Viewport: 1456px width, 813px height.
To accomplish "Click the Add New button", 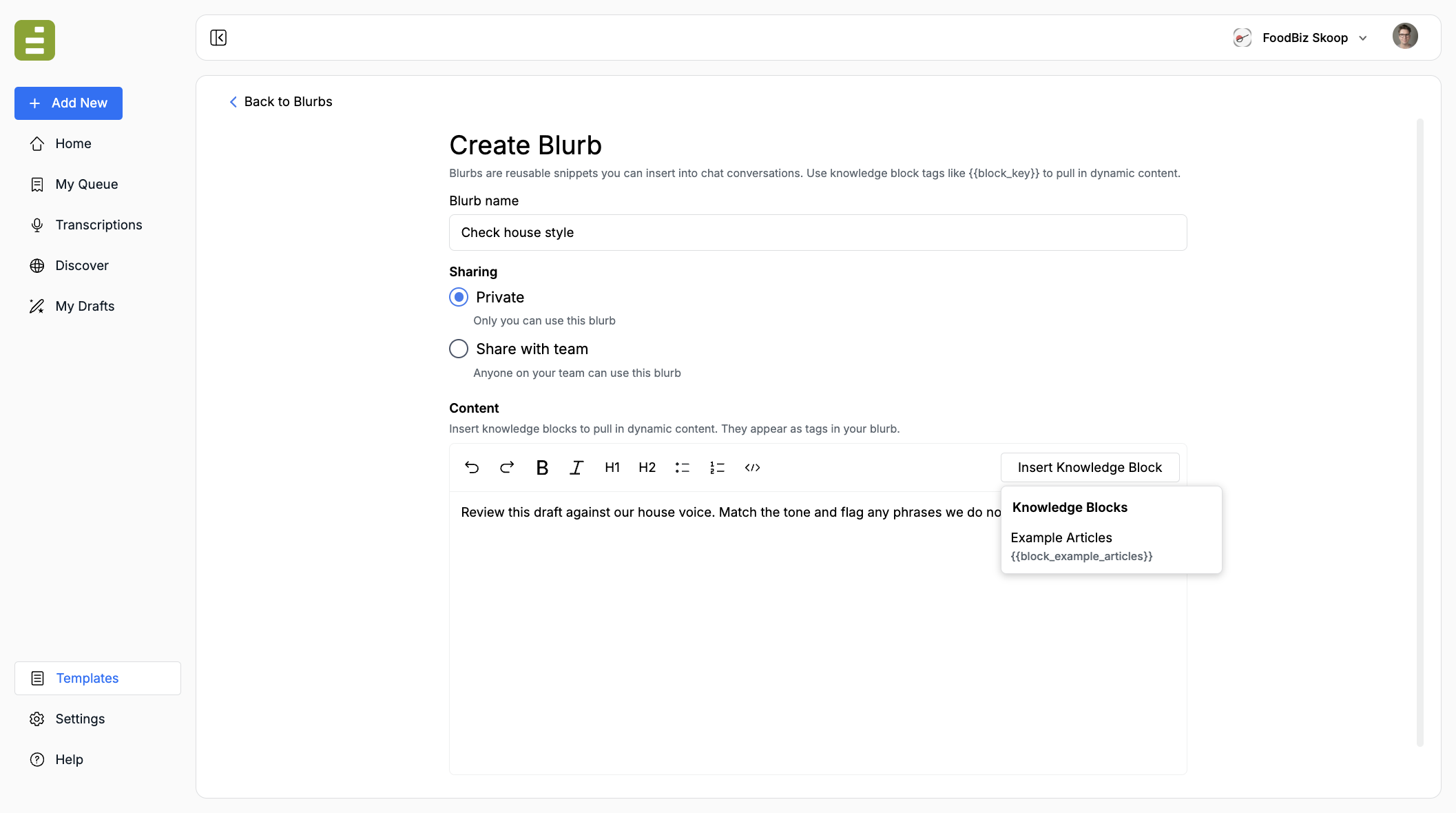I will (68, 103).
